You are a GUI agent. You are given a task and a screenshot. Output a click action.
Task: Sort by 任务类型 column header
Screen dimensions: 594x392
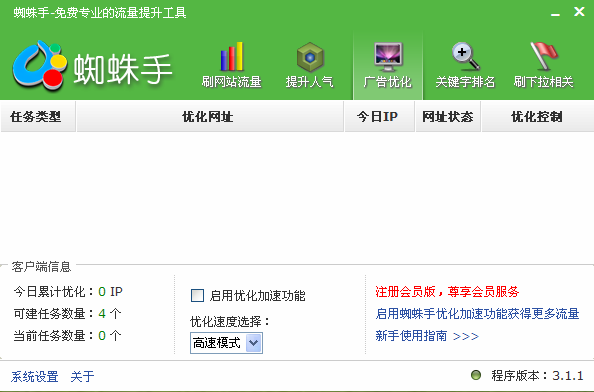pyautogui.click(x=38, y=117)
